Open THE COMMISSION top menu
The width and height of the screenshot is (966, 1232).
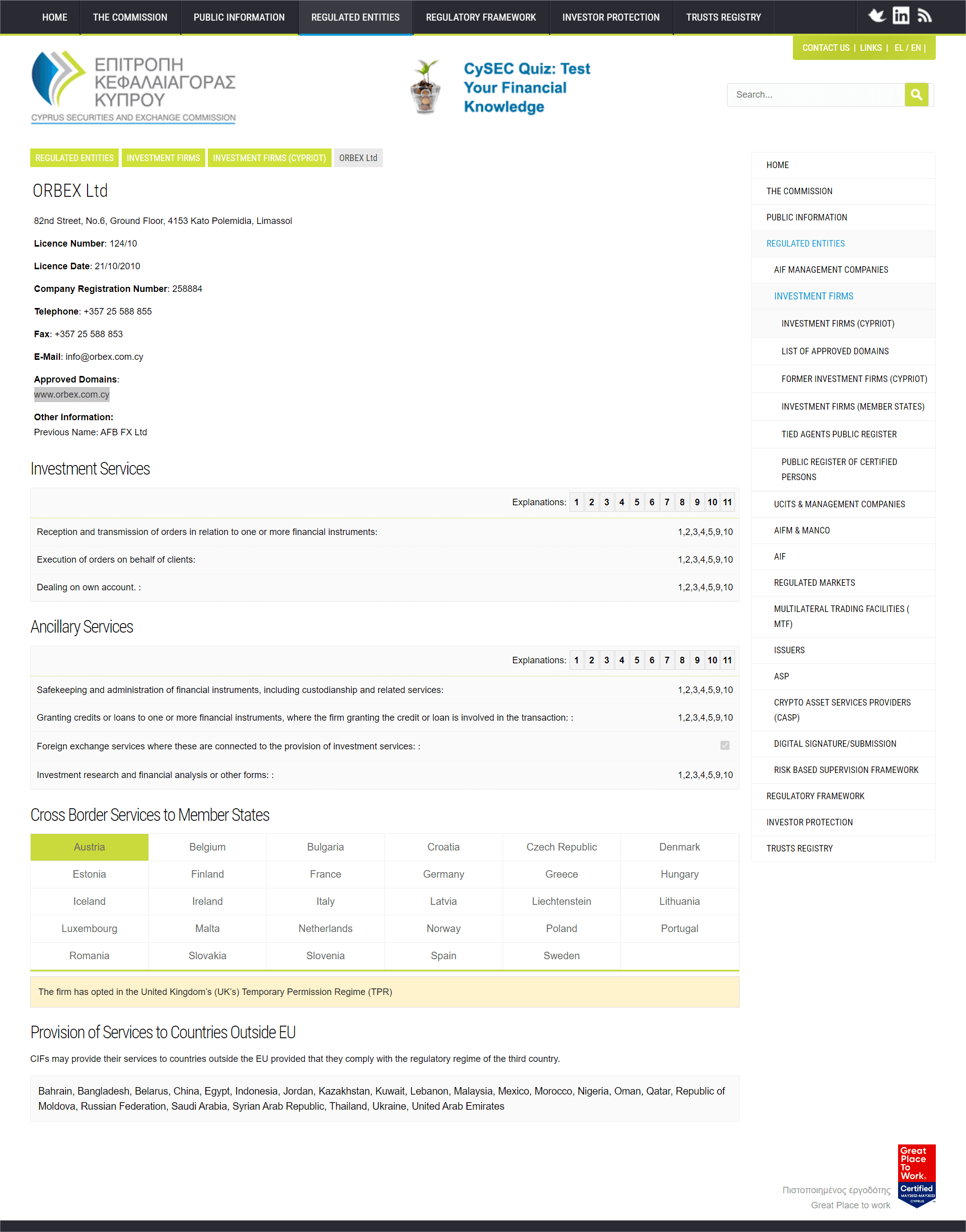coord(130,17)
